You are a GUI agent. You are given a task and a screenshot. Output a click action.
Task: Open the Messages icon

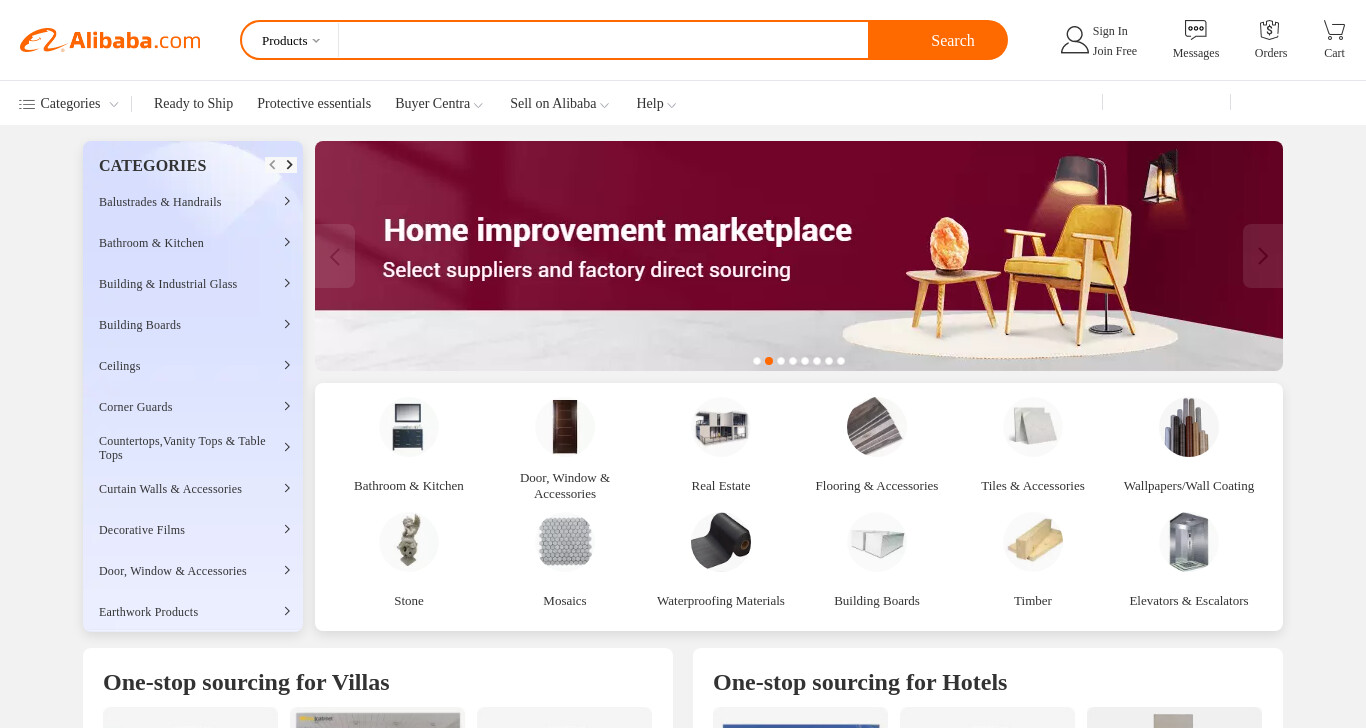1195,30
